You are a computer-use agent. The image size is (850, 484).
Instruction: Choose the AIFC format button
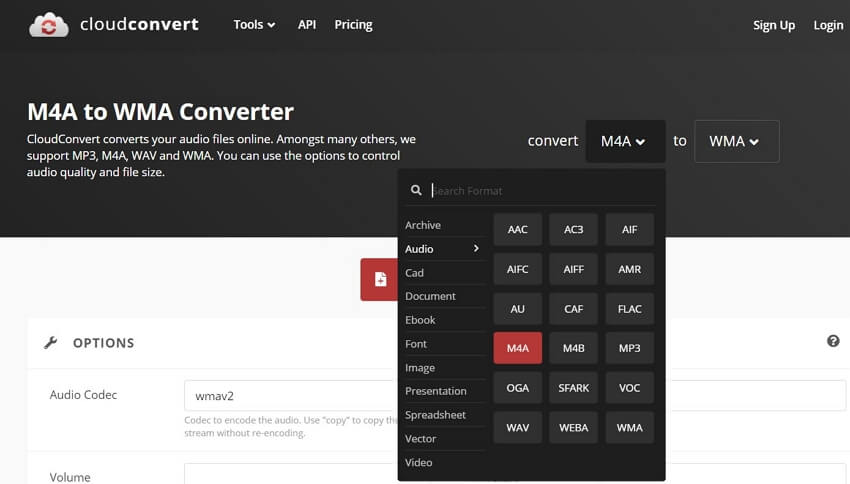tap(518, 269)
